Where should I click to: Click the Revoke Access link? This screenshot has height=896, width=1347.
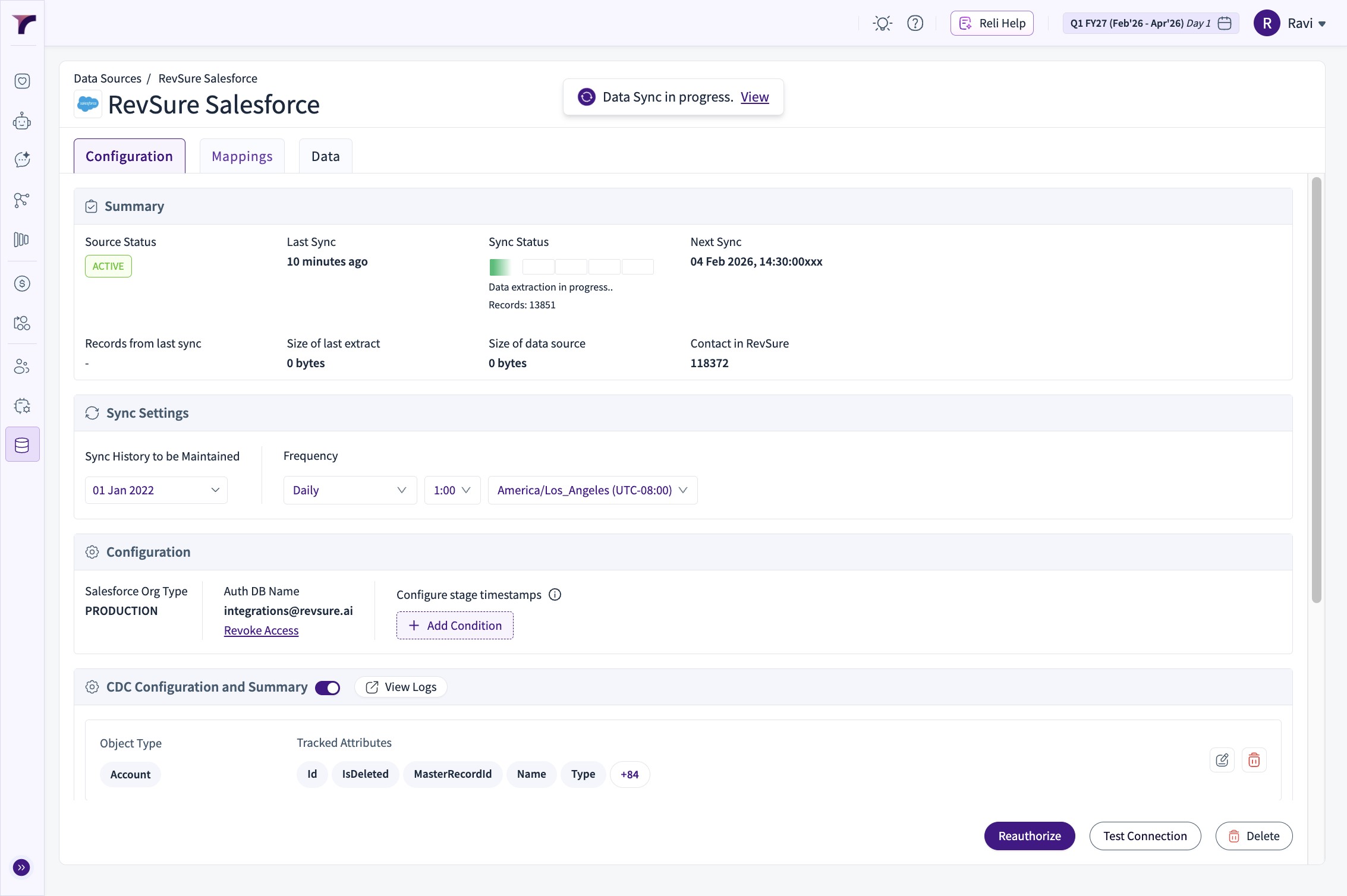click(x=261, y=630)
